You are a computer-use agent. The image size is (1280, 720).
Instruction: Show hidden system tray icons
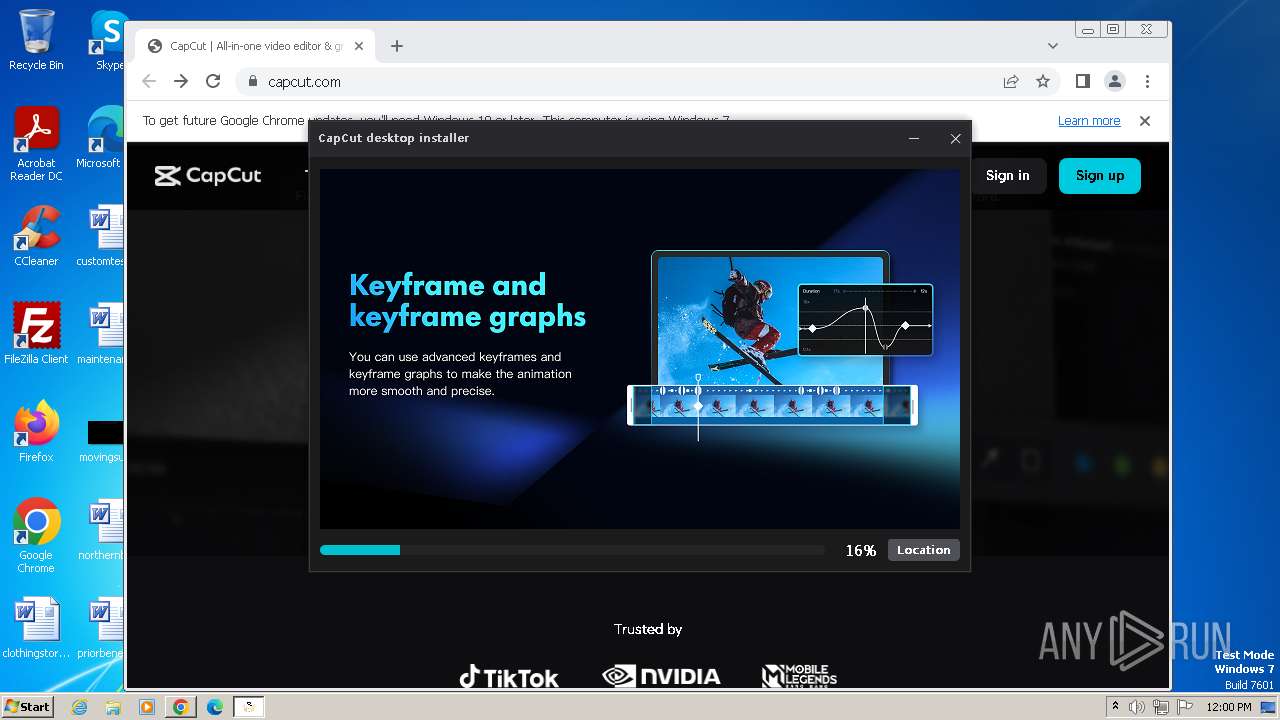point(1116,706)
